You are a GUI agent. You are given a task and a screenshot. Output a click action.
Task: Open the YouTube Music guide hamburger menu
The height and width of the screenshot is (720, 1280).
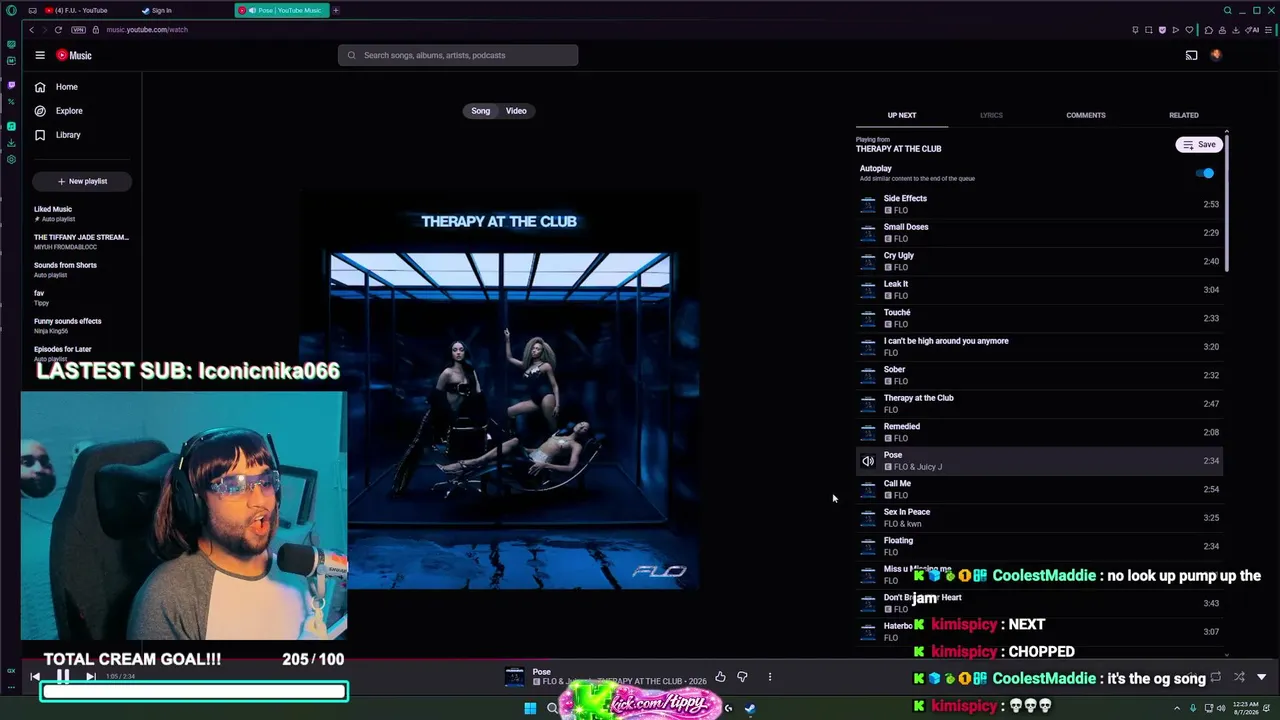40,55
